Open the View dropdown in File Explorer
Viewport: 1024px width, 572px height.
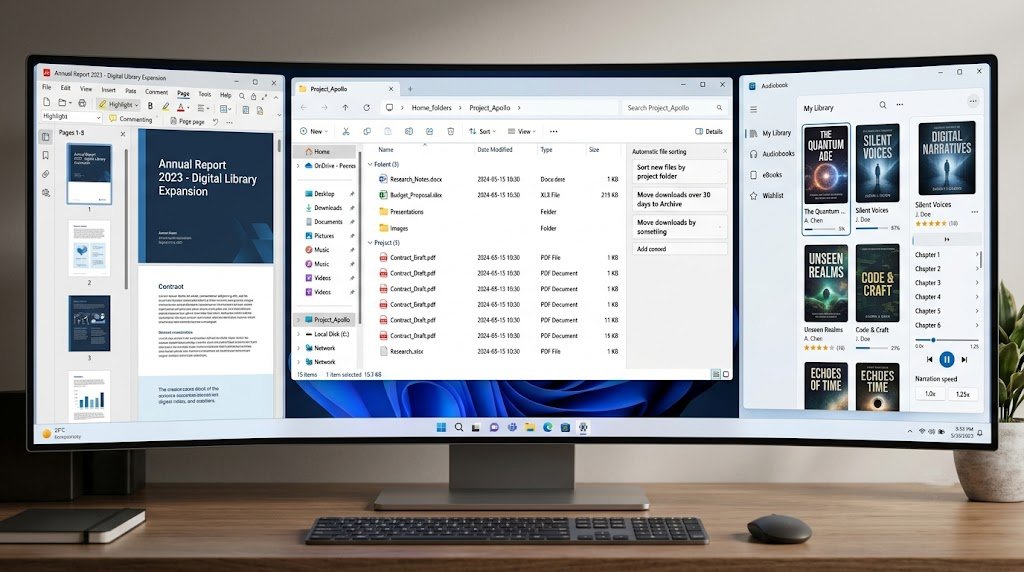click(x=522, y=131)
